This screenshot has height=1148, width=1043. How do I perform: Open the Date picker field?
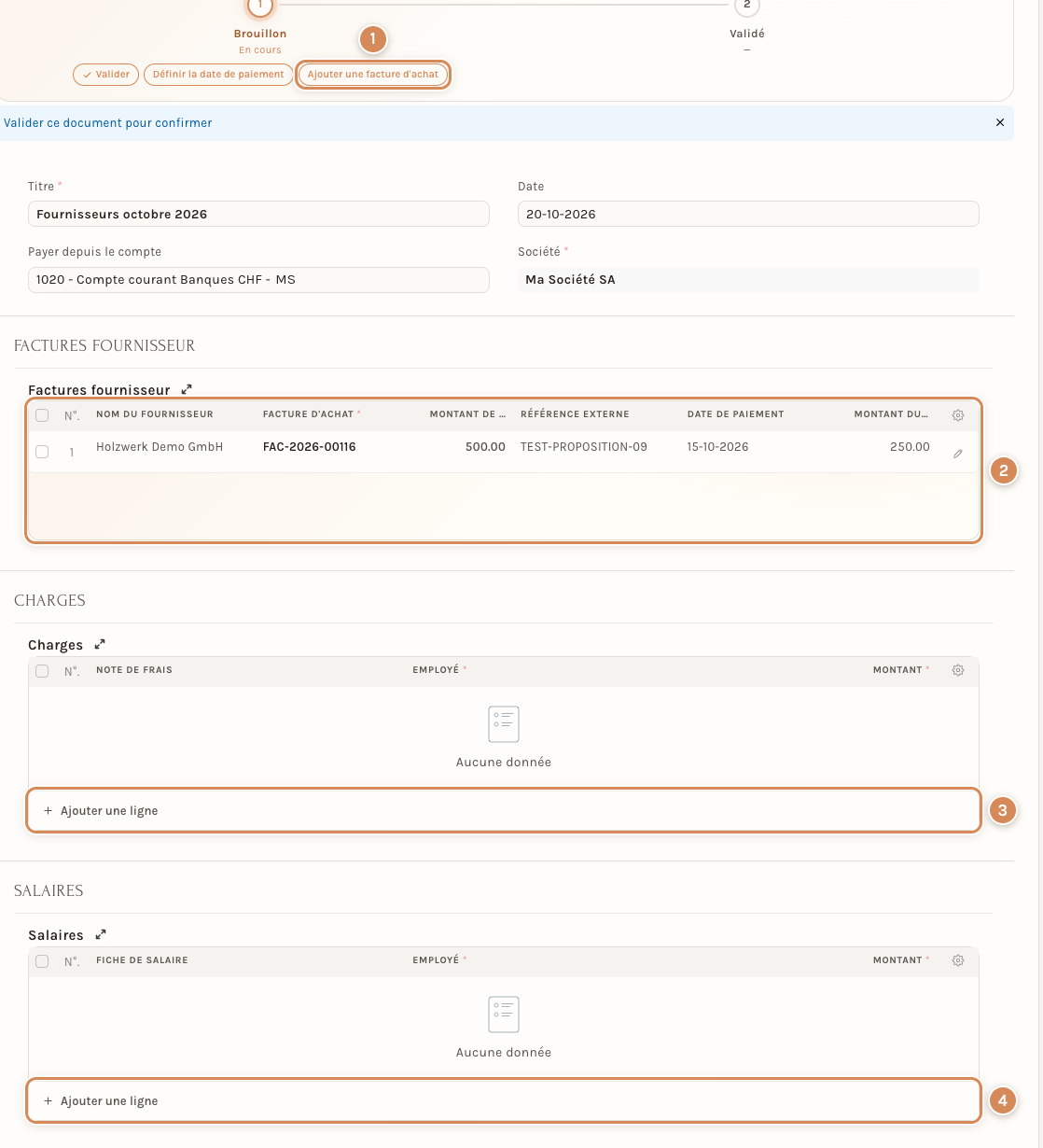coord(748,214)
